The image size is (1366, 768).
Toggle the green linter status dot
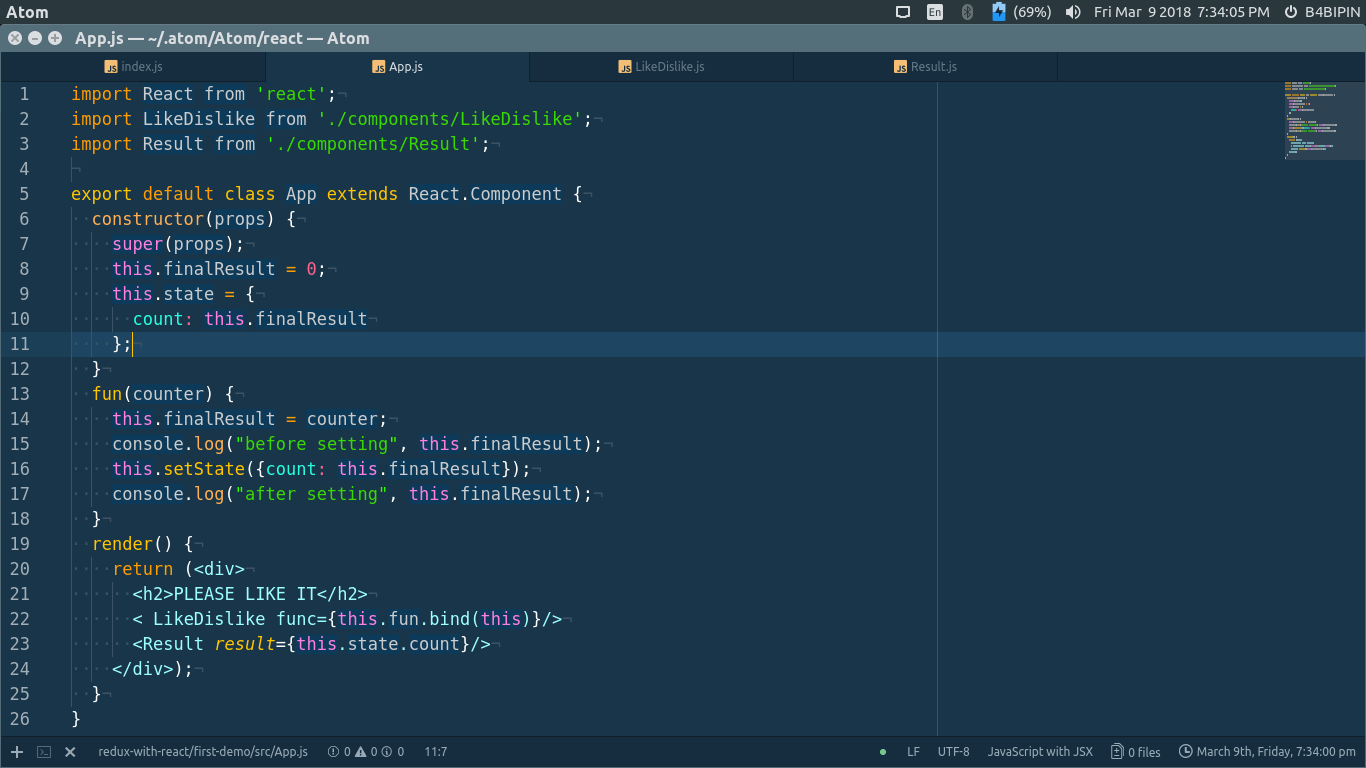point(881,751)
